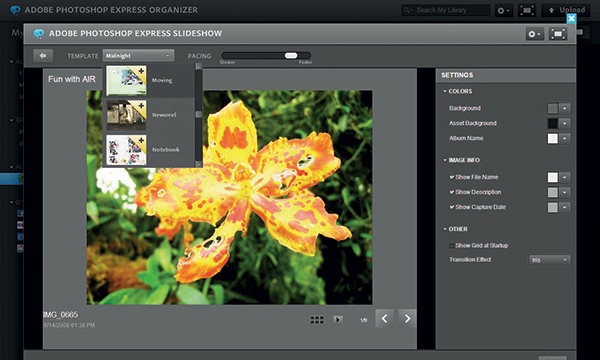Open slideshow settings gear menu
The height and width of the screenshot is (360, 600).
[x=534, y=34]
